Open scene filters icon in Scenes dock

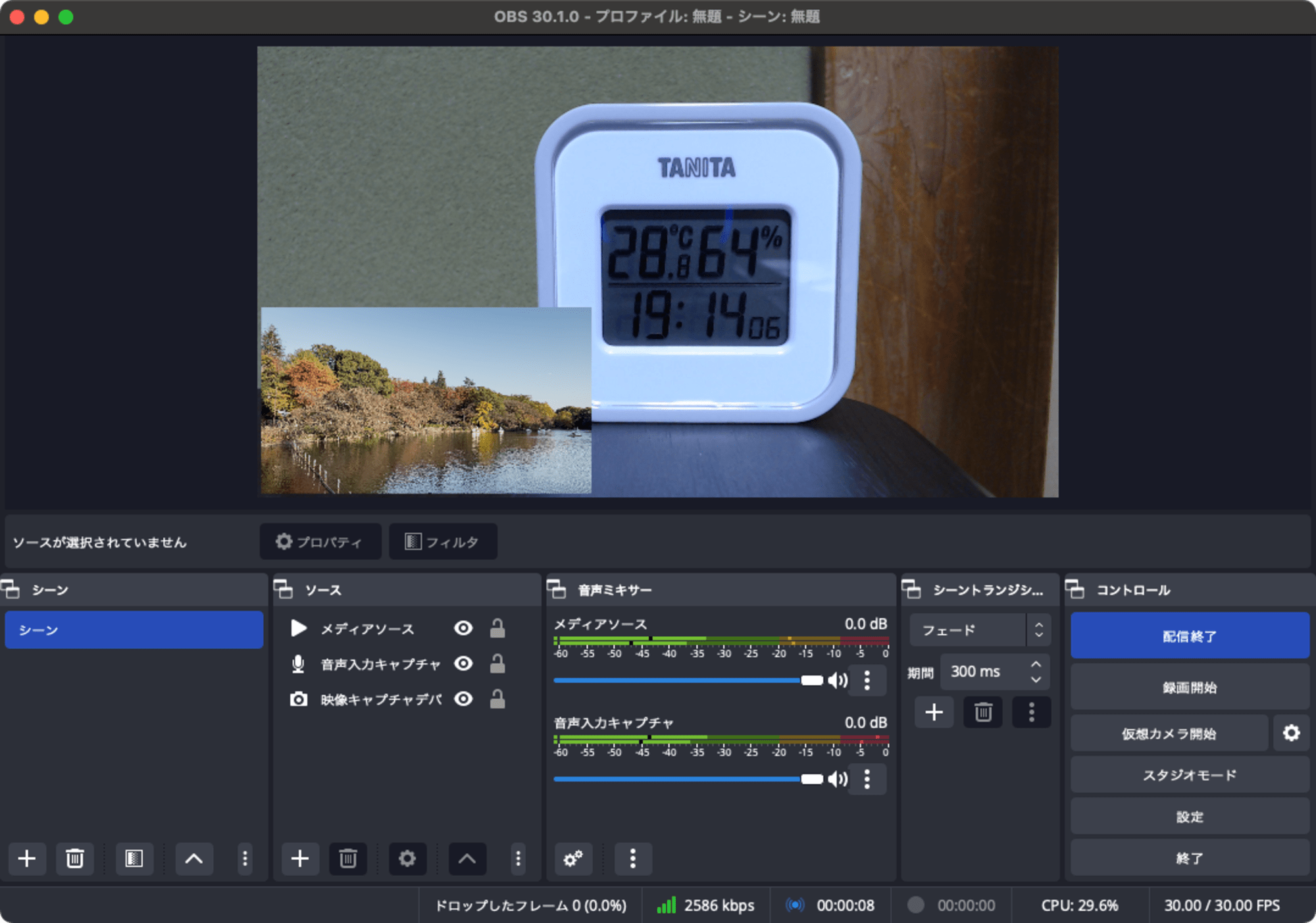pyautogui.click(x=134, y=859)
